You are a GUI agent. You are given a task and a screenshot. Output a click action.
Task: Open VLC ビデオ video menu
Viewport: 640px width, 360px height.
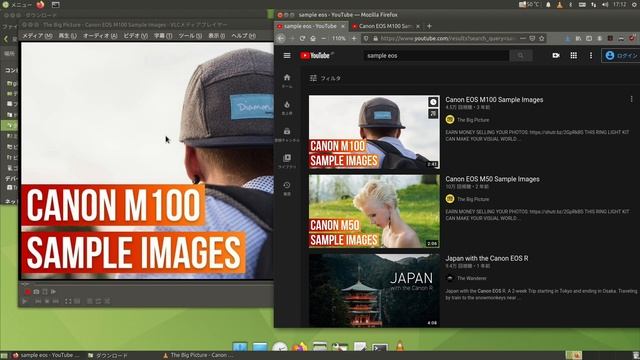(x=136, y=36)
